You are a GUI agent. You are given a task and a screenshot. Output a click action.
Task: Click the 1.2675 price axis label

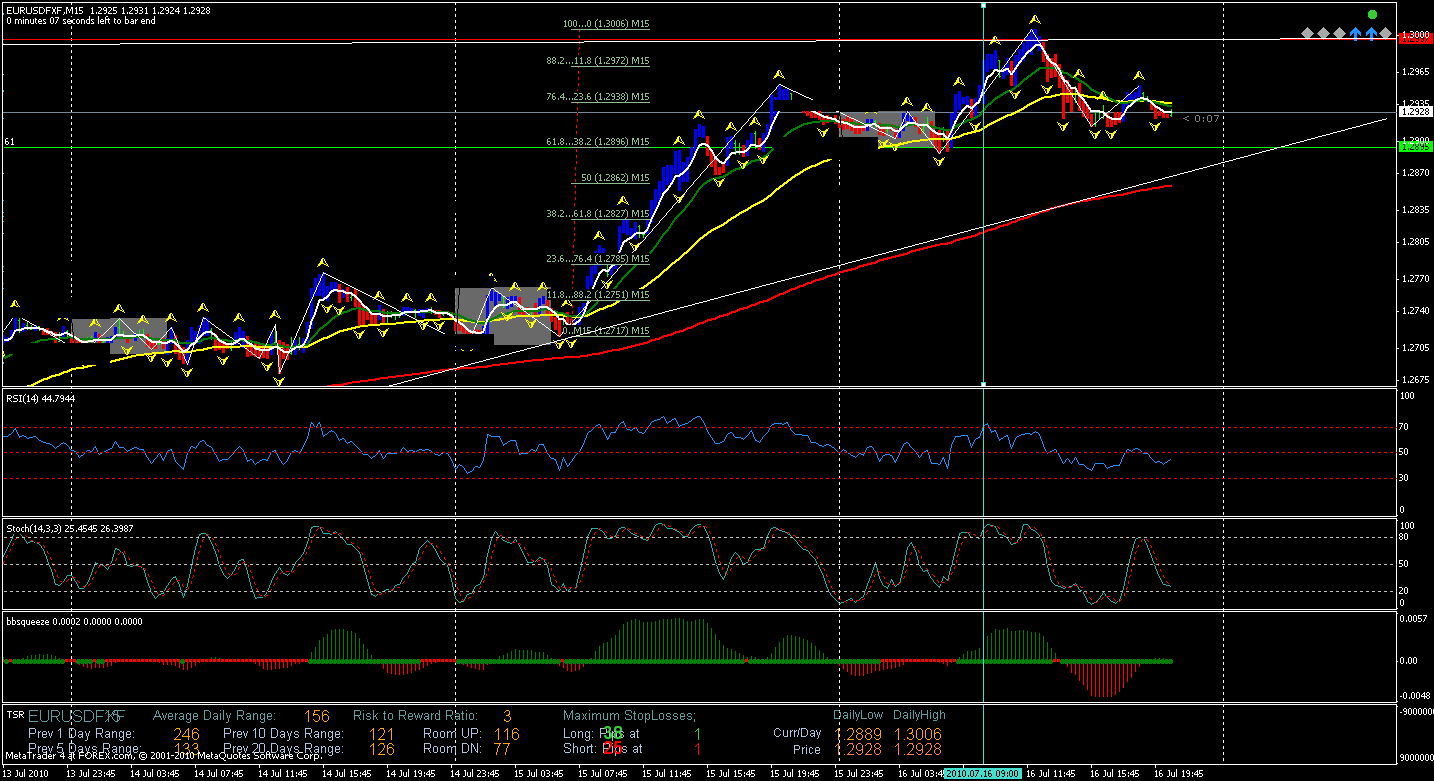[1416, 380]
